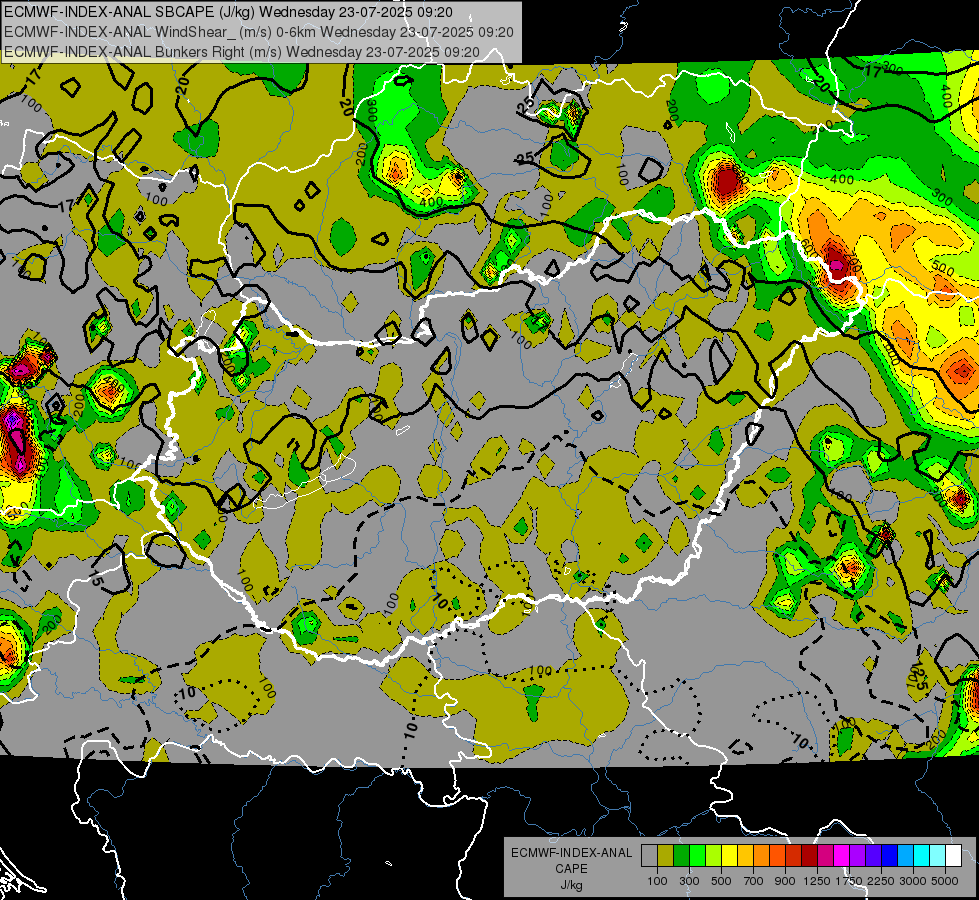Click the 2250 tick label in the legend

tap(880, 881)
